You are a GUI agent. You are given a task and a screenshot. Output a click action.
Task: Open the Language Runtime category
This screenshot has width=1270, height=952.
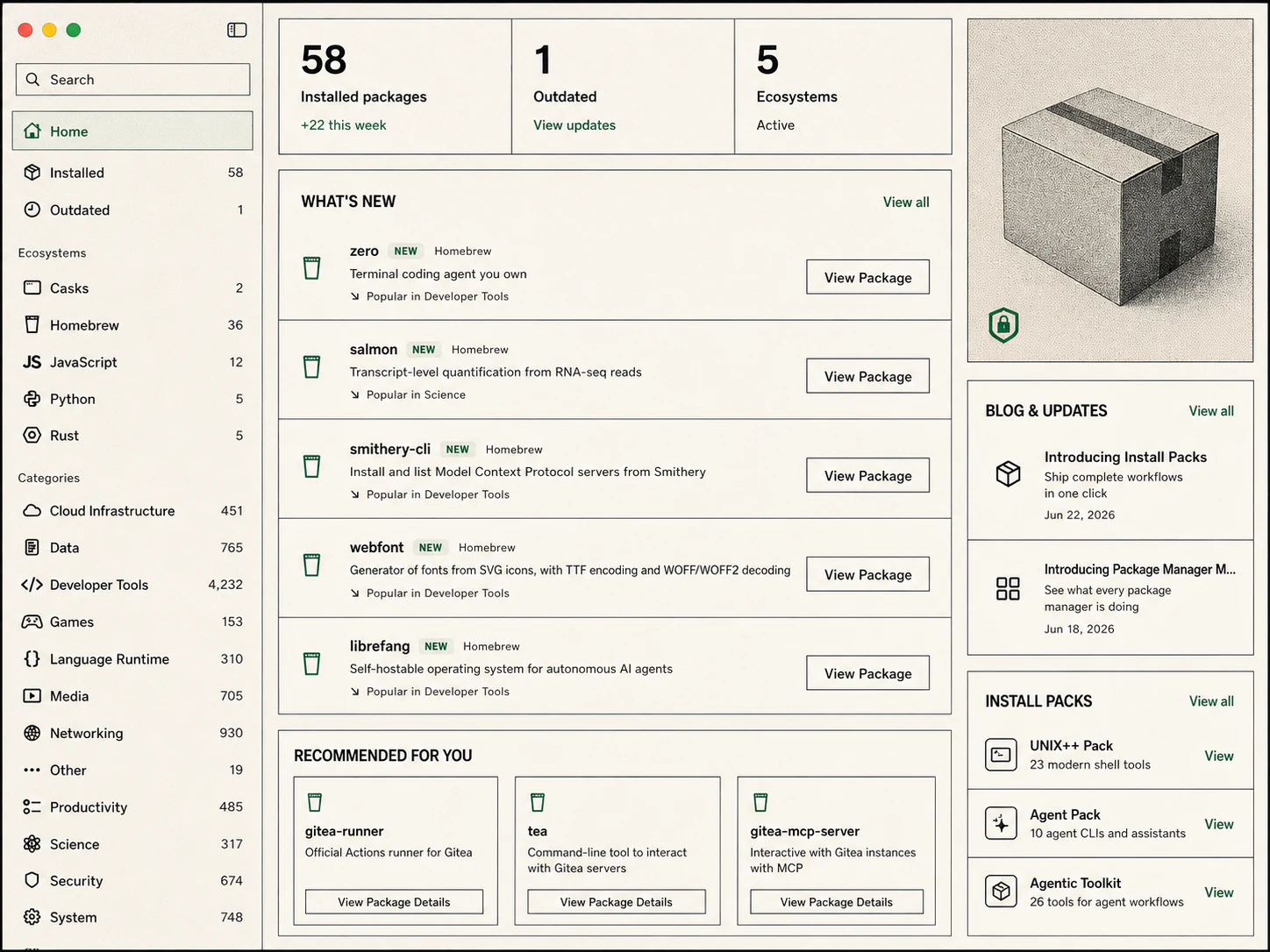[x=132, y=659]
